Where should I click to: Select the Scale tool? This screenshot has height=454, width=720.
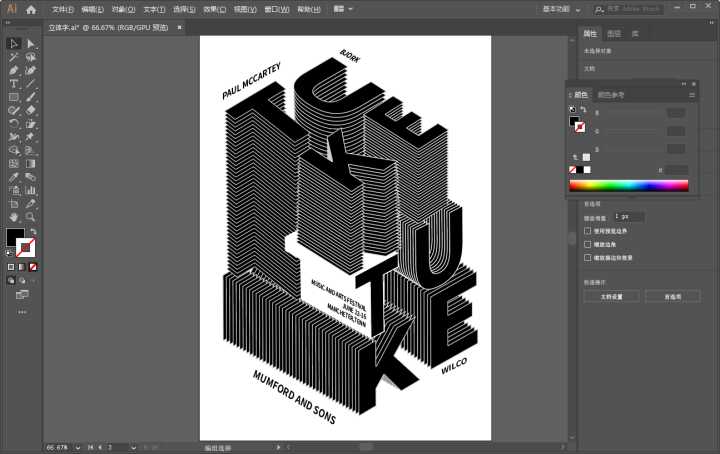pos(31,123)
